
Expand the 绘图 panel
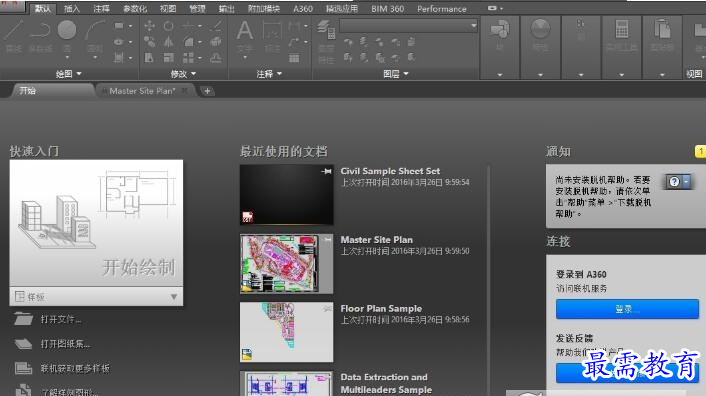[x=68, y=74]
